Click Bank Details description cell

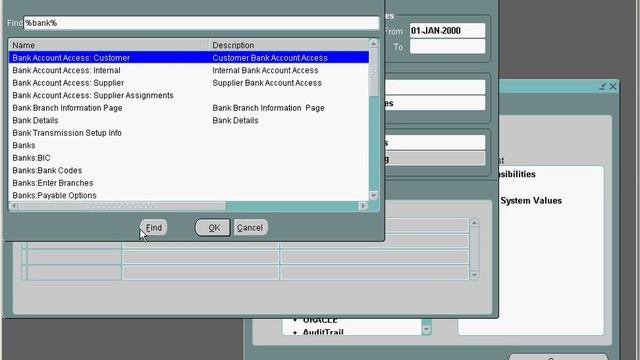coord(236,120)
